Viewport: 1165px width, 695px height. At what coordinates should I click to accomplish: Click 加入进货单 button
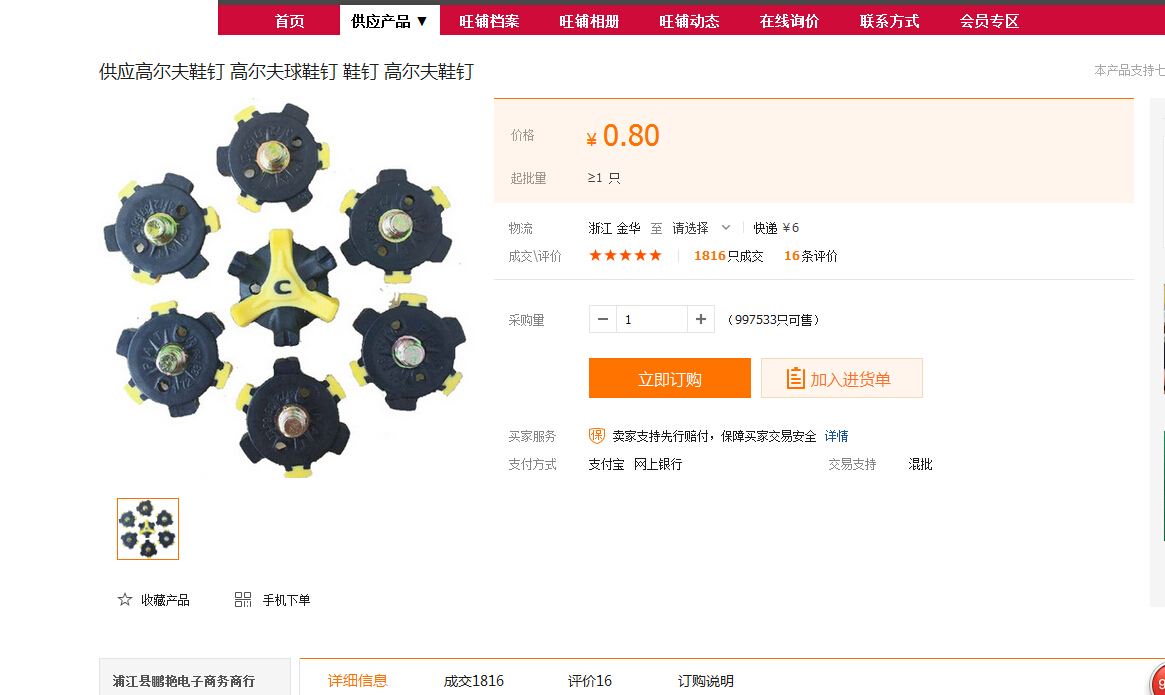(x=841, y=379)
